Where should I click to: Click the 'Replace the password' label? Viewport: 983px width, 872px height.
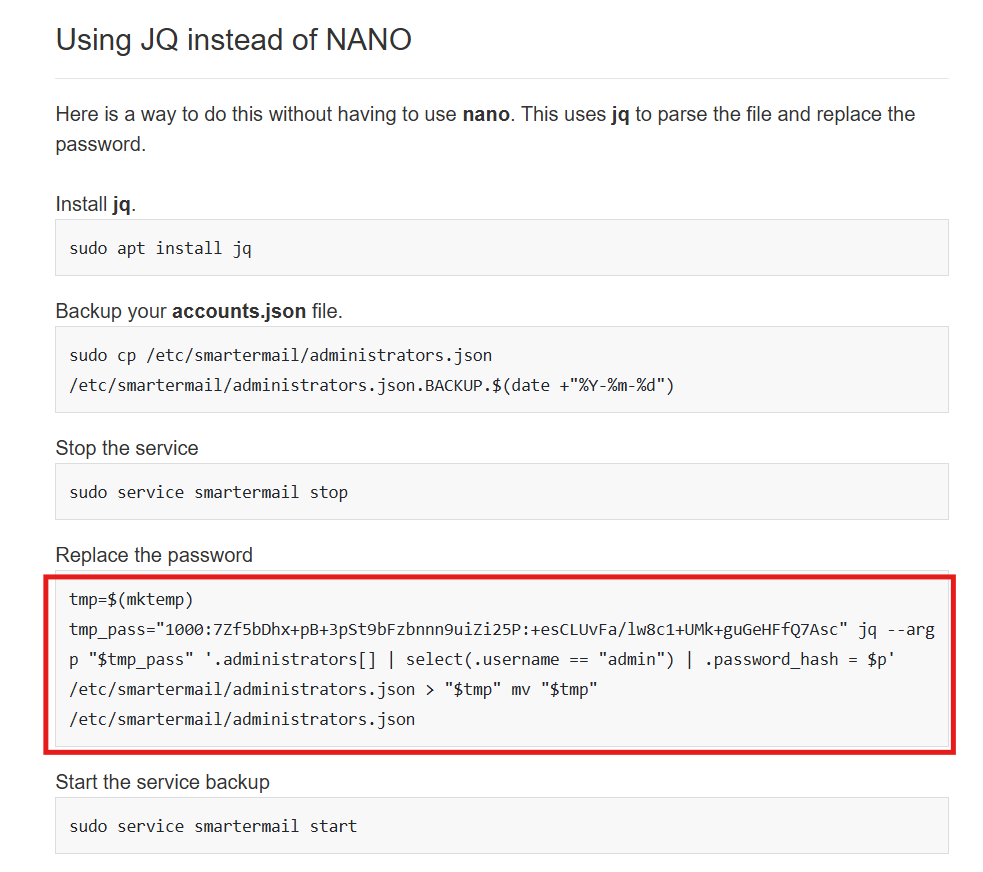(x=154, y=555)
